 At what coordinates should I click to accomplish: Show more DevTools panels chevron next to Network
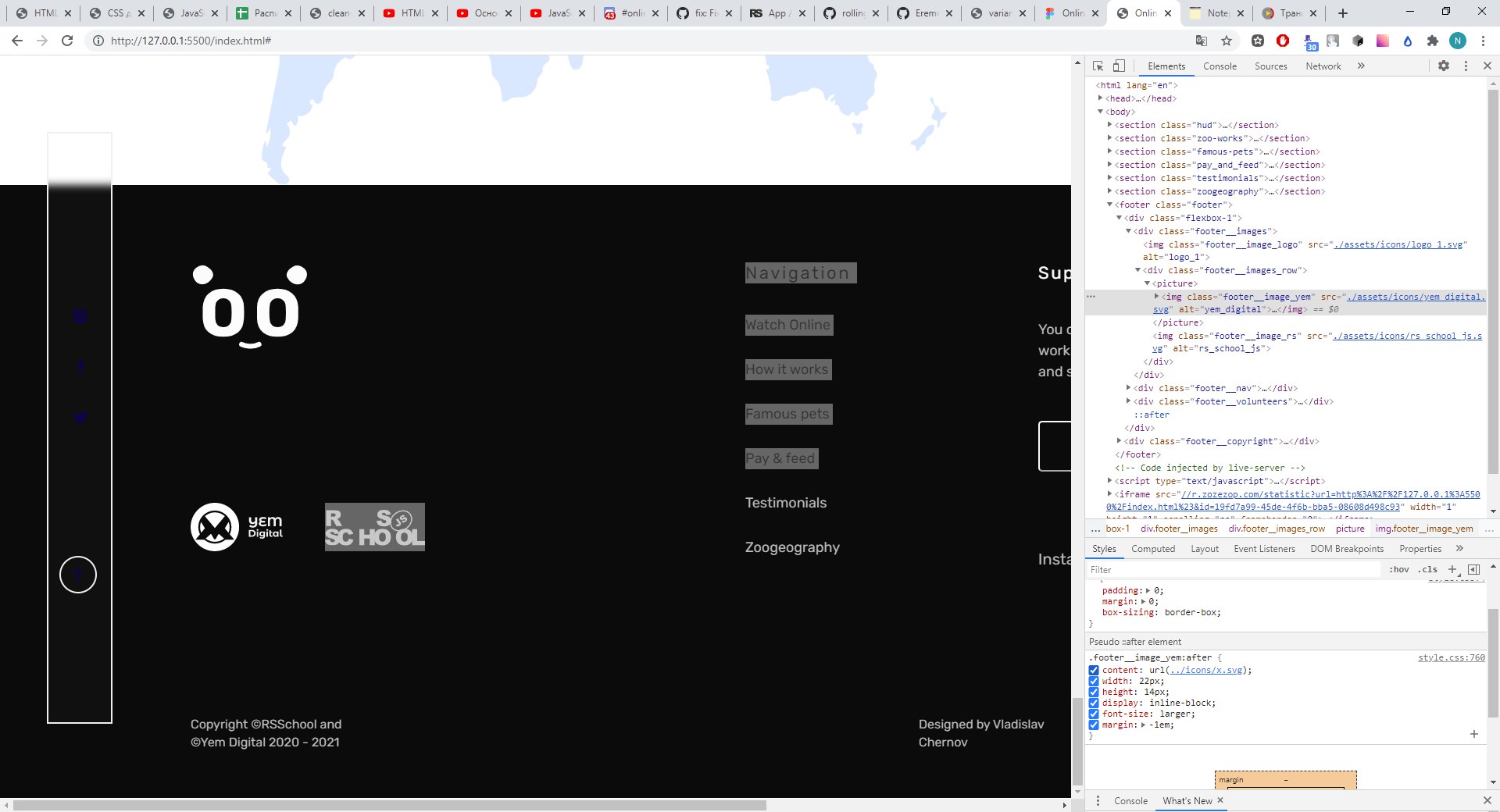(1361, 66)
